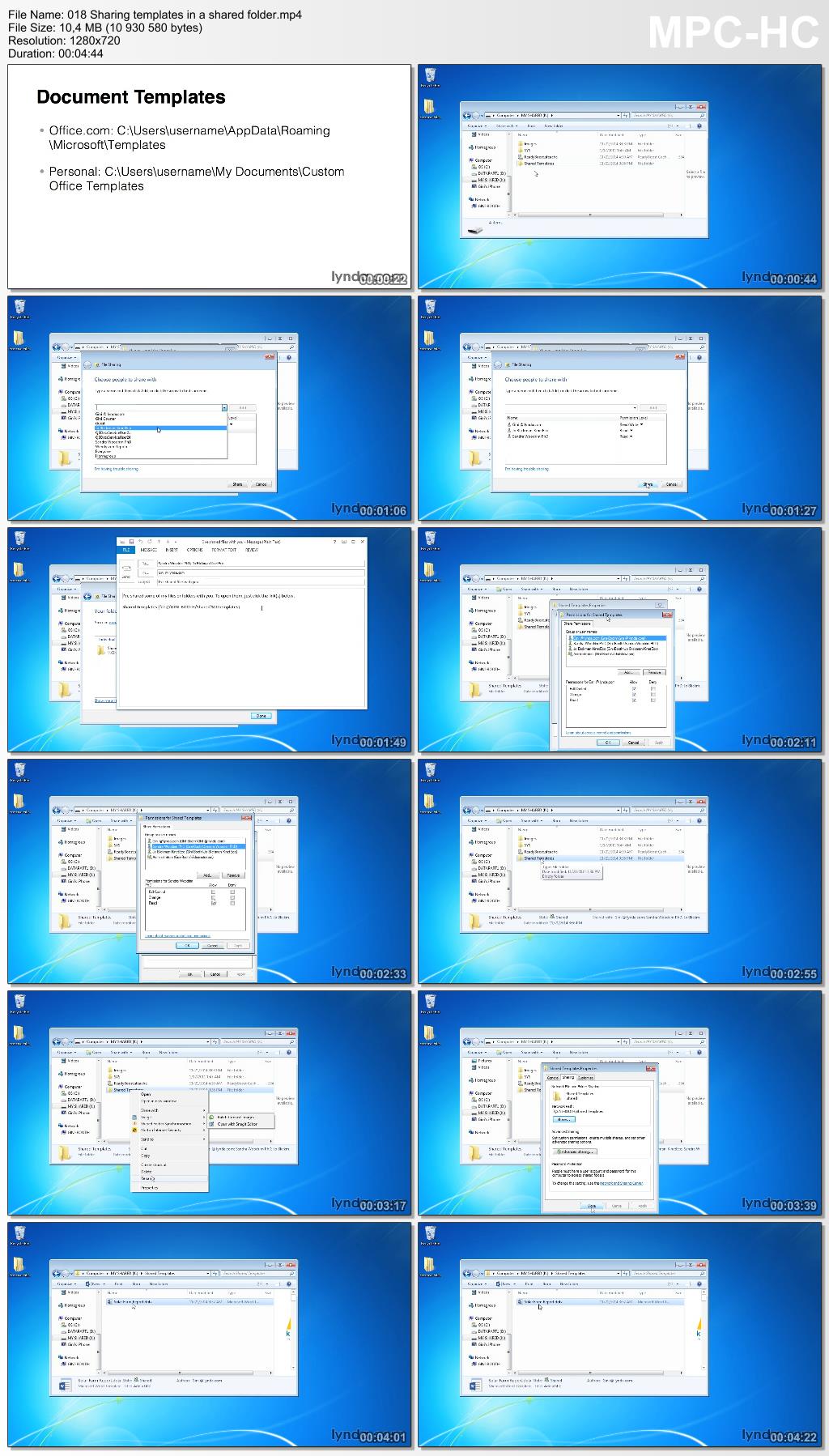The width and height of the screenshot is (829, 1456).
Task: Click the large folder icon in the 00:02:55 details pane
Action: pos(475,923)
